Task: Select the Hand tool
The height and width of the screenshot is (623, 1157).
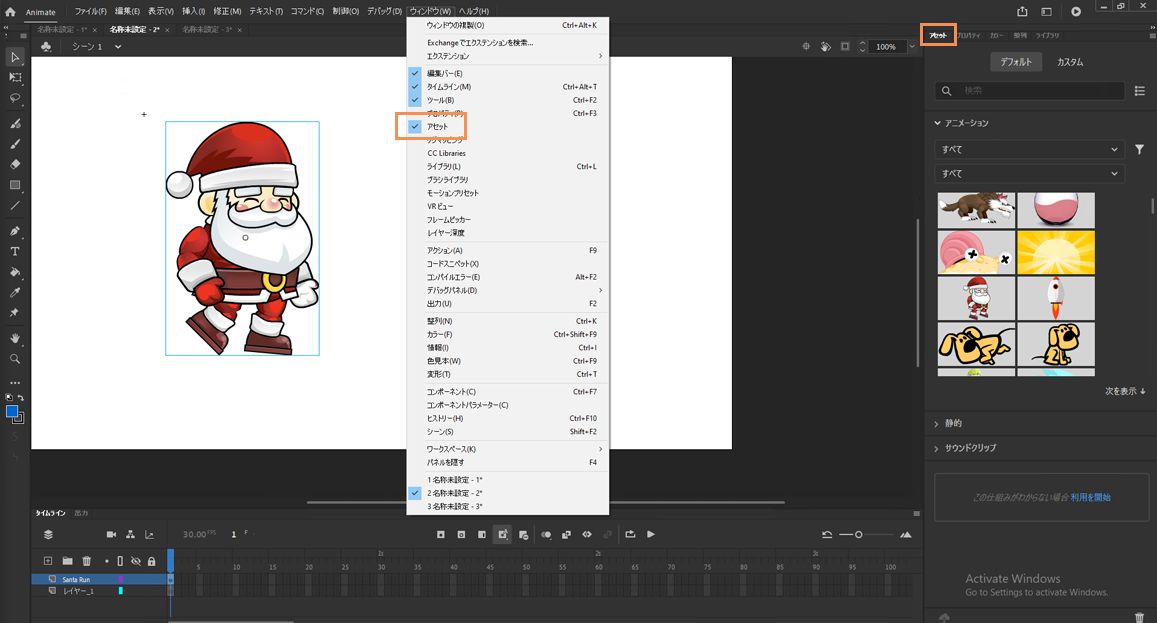Action: [x=15, y=338]
